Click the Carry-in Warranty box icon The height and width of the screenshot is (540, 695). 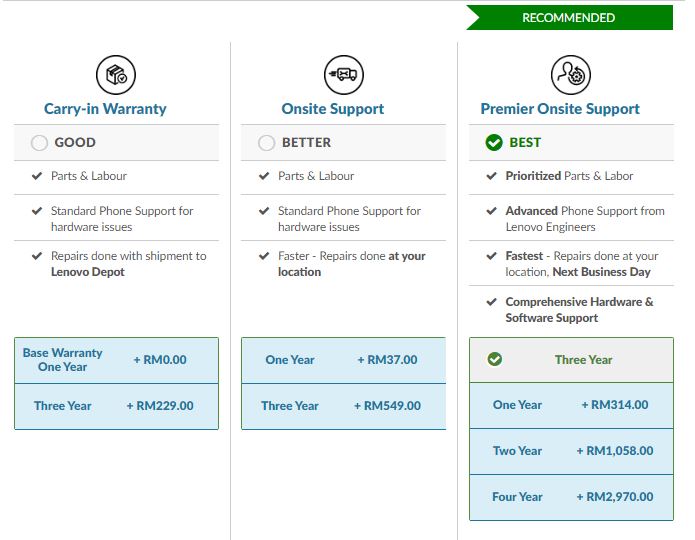[116, 75]
